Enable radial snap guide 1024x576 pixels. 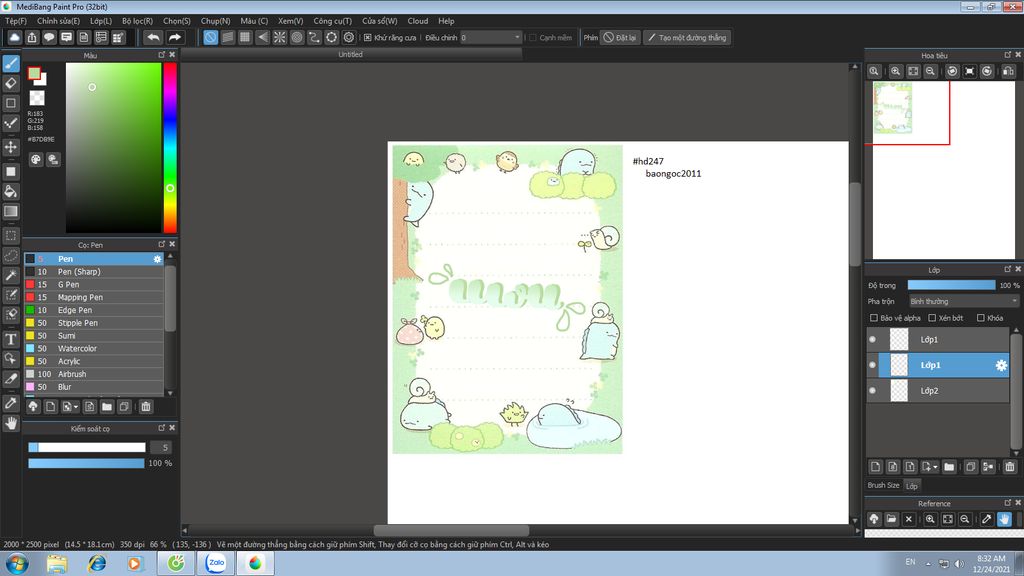[x=280, y=37]
